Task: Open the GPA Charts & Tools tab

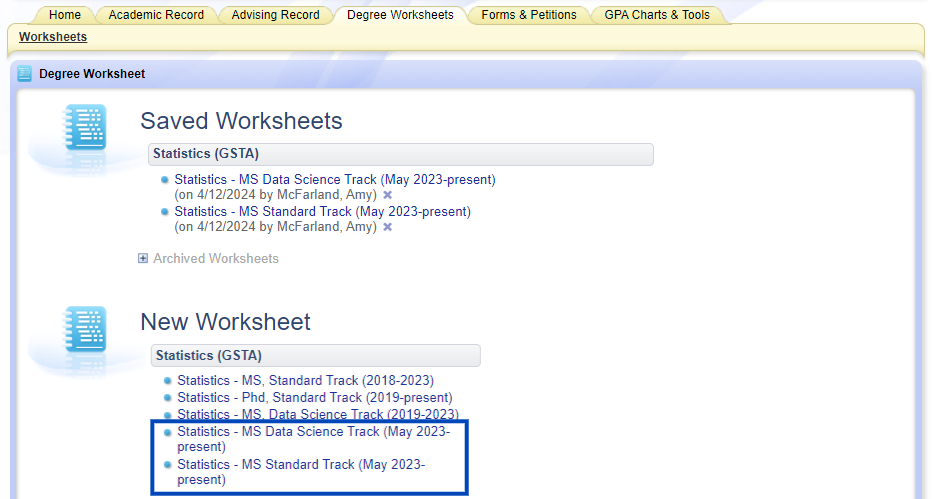Action: [x=657, y=15]
